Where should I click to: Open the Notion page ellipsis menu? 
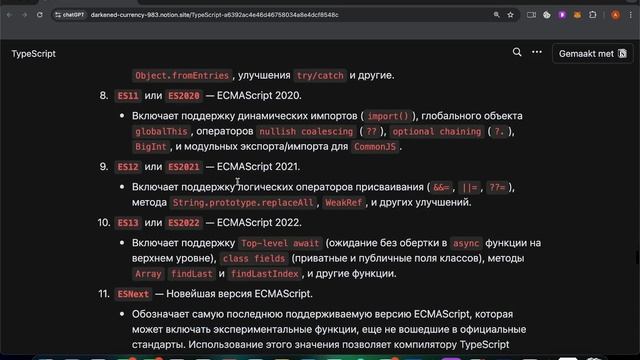coord(537,52)
